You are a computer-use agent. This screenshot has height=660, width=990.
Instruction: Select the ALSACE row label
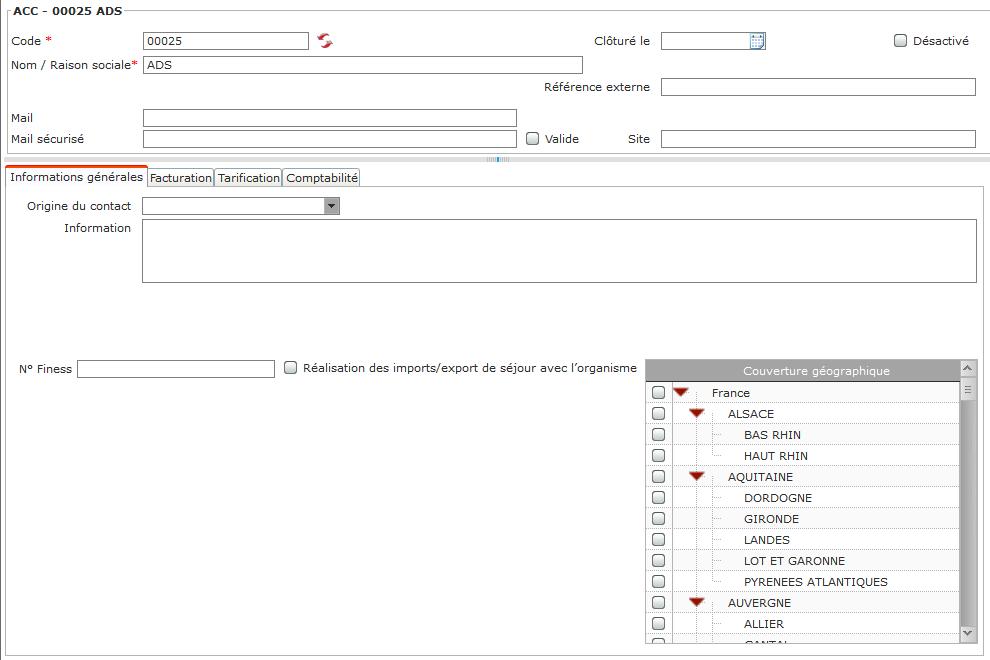tap(751, 414)
